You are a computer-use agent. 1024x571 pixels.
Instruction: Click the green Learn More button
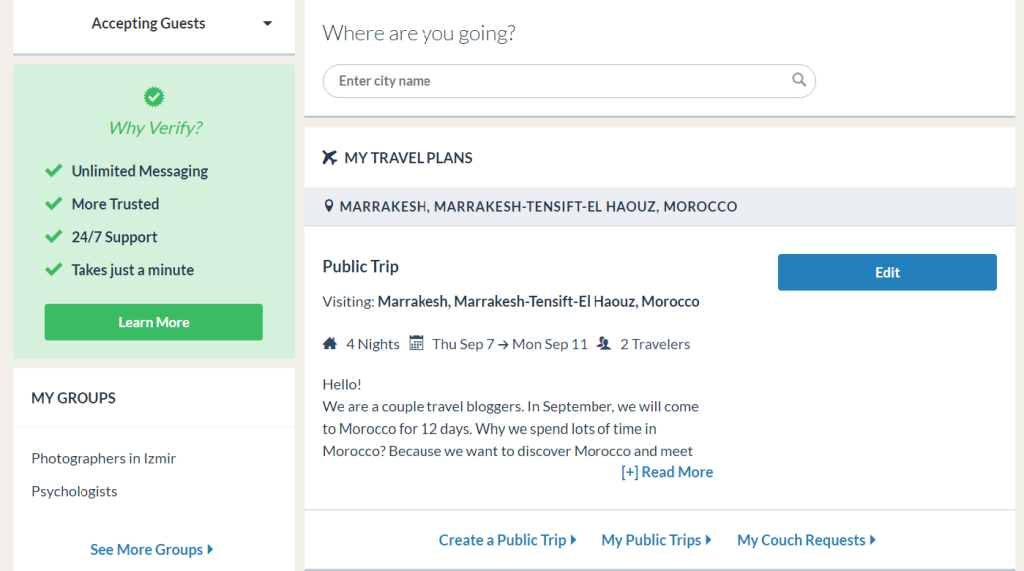[154, 322]
